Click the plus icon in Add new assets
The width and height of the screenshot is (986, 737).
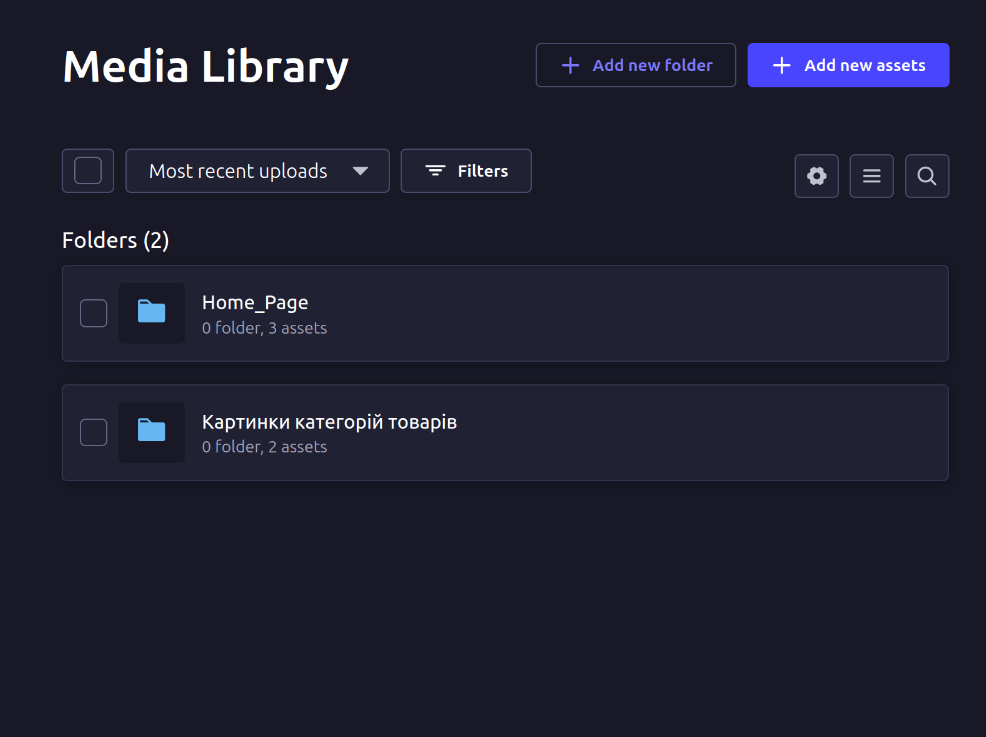(782, 65)
